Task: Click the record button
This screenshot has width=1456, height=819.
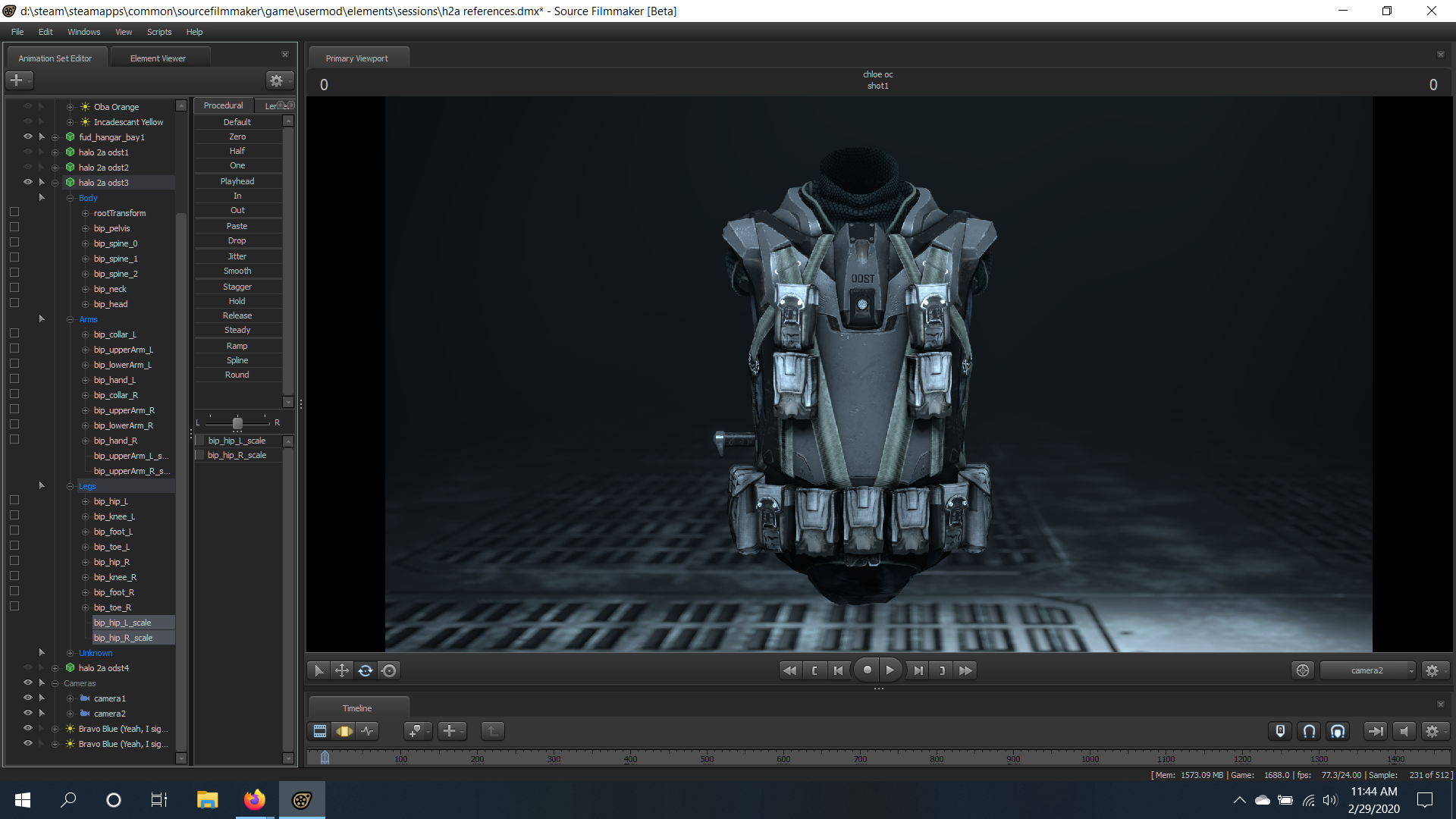Action: point(867,670)
